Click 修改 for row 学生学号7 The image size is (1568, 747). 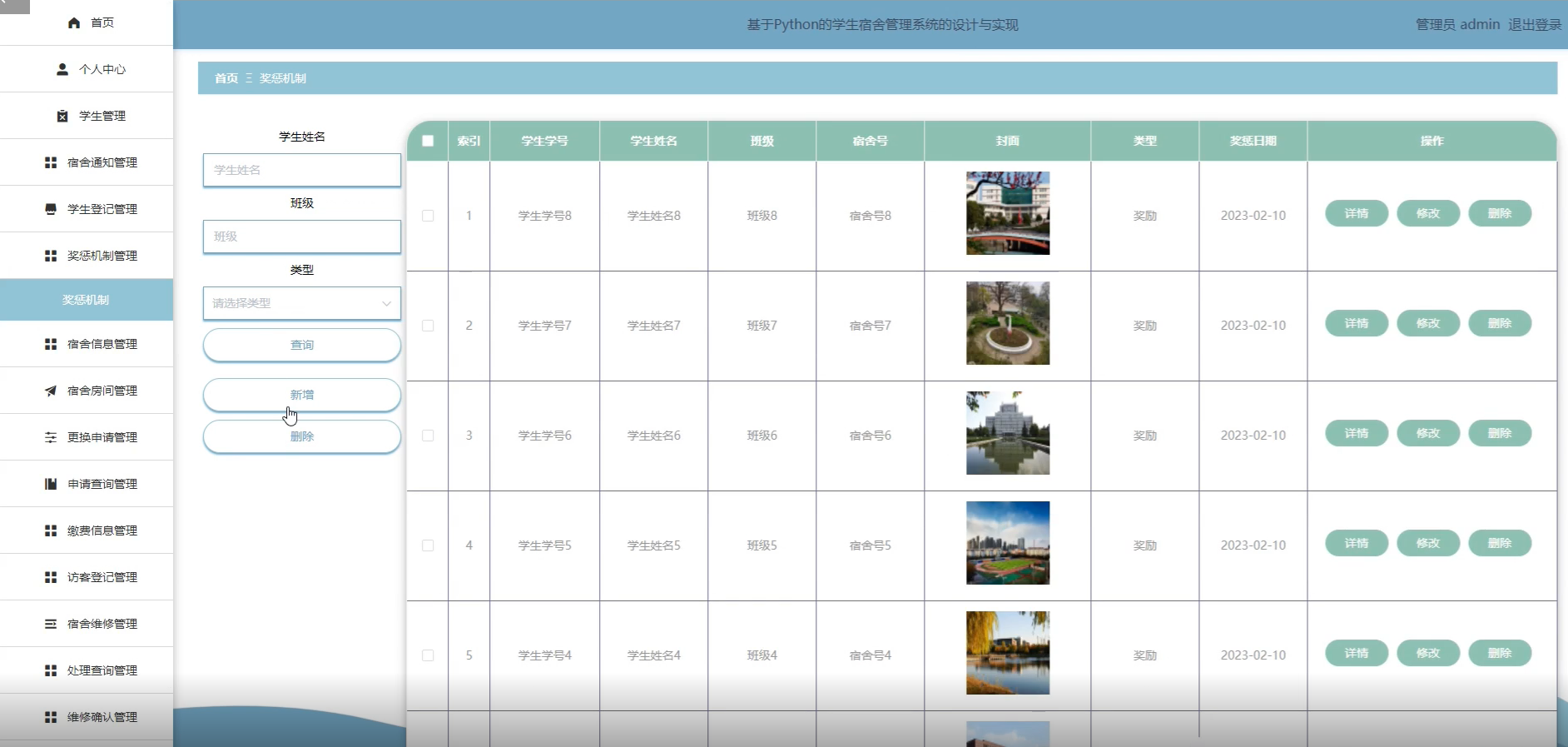(1428, 323)
